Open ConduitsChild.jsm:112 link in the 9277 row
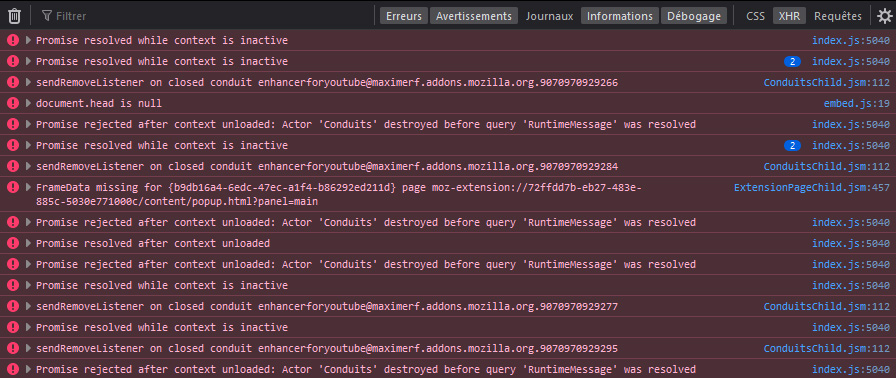The image size is (896, 378). pyautogui.click(x=826, y=306)
